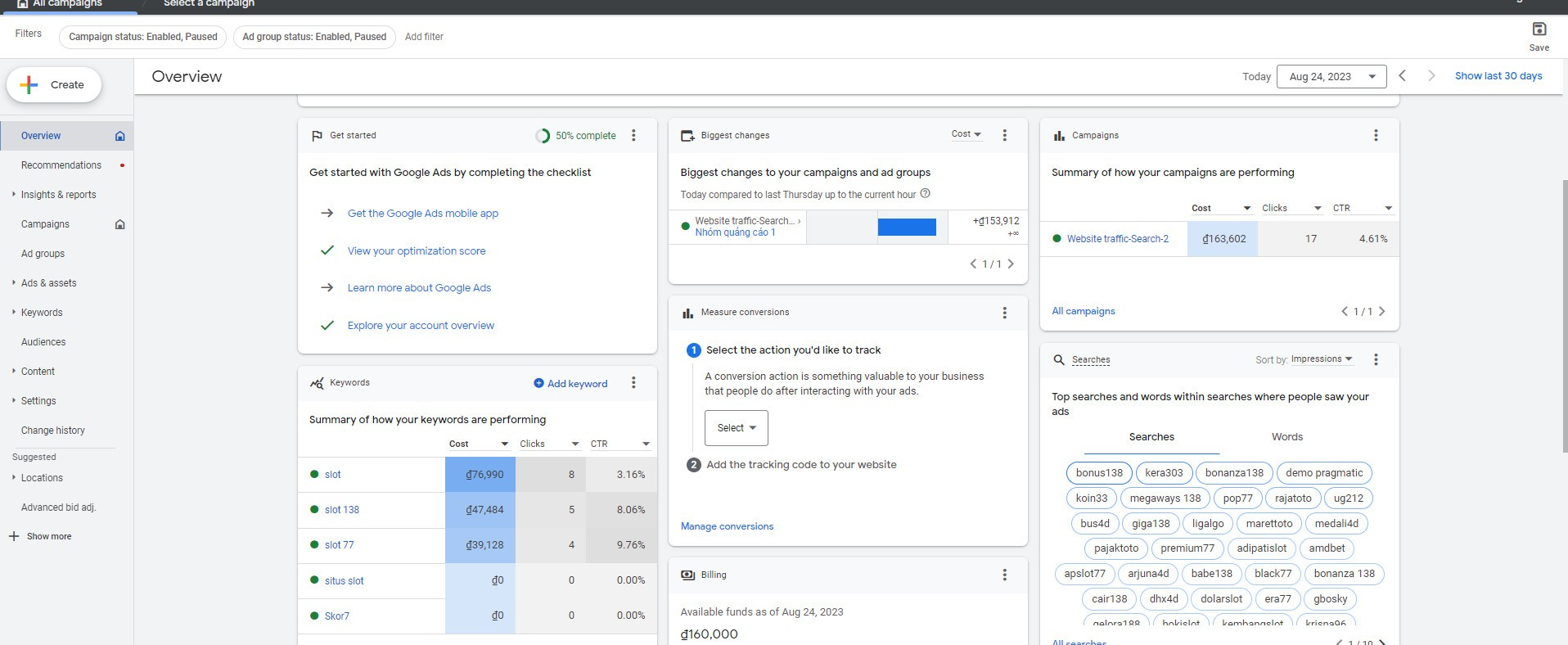Open Billing card three-dot menu
Viewport: 1568px width, 645px height.
[x=1005, y=575]
